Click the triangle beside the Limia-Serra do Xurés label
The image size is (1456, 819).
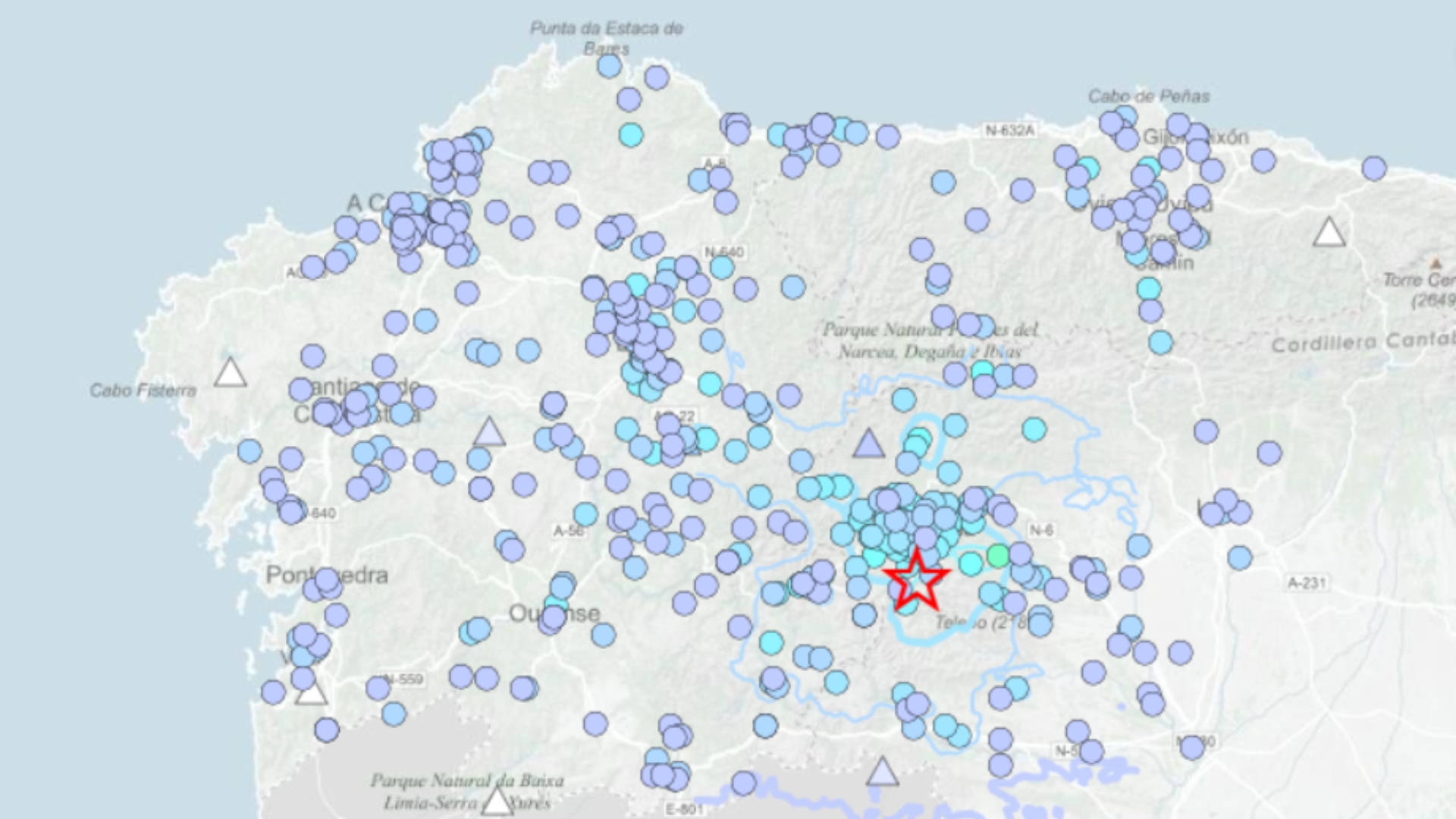click(497, 802)
